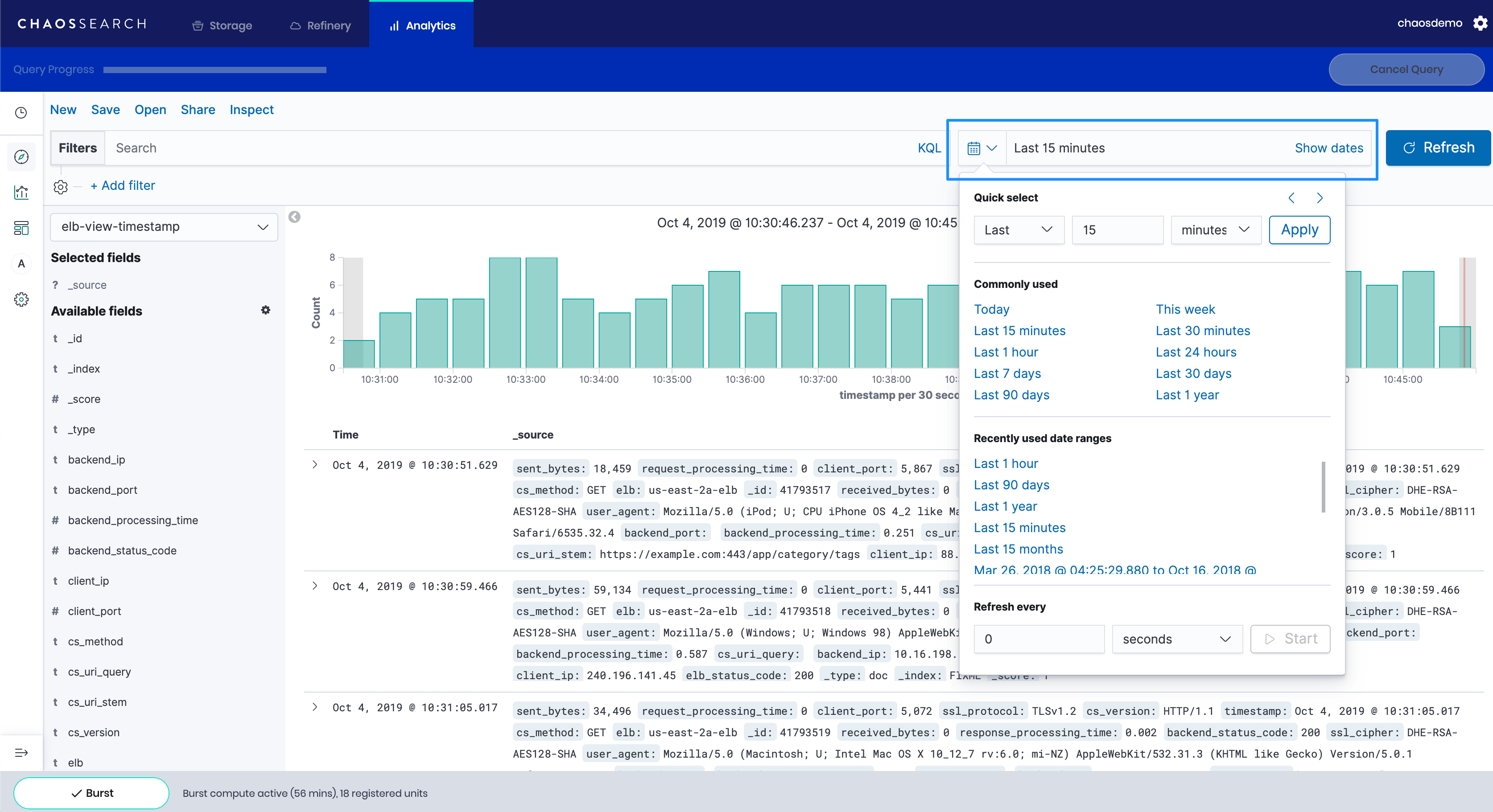Open the elb-view-timestamp index dropdown
1493x812 pixels.
164,227
